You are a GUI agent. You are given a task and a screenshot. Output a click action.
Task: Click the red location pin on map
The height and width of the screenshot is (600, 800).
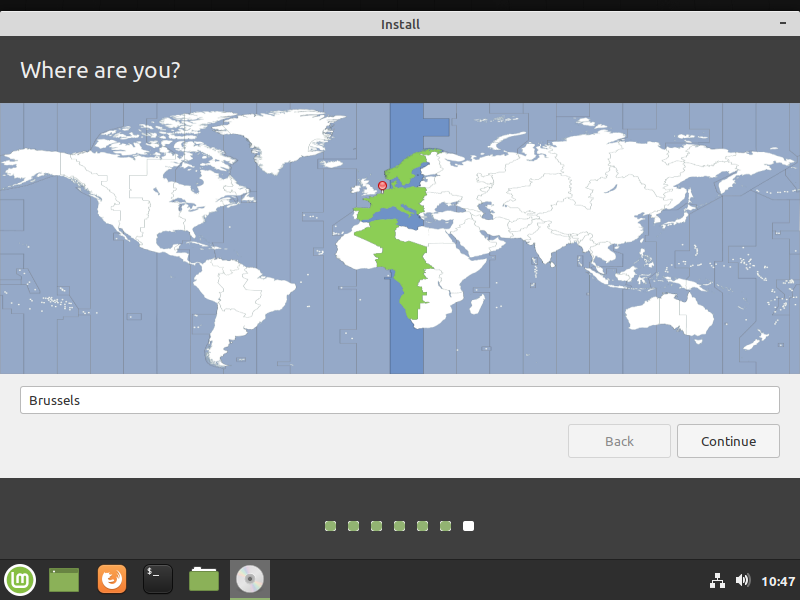(x=382, y=186)
